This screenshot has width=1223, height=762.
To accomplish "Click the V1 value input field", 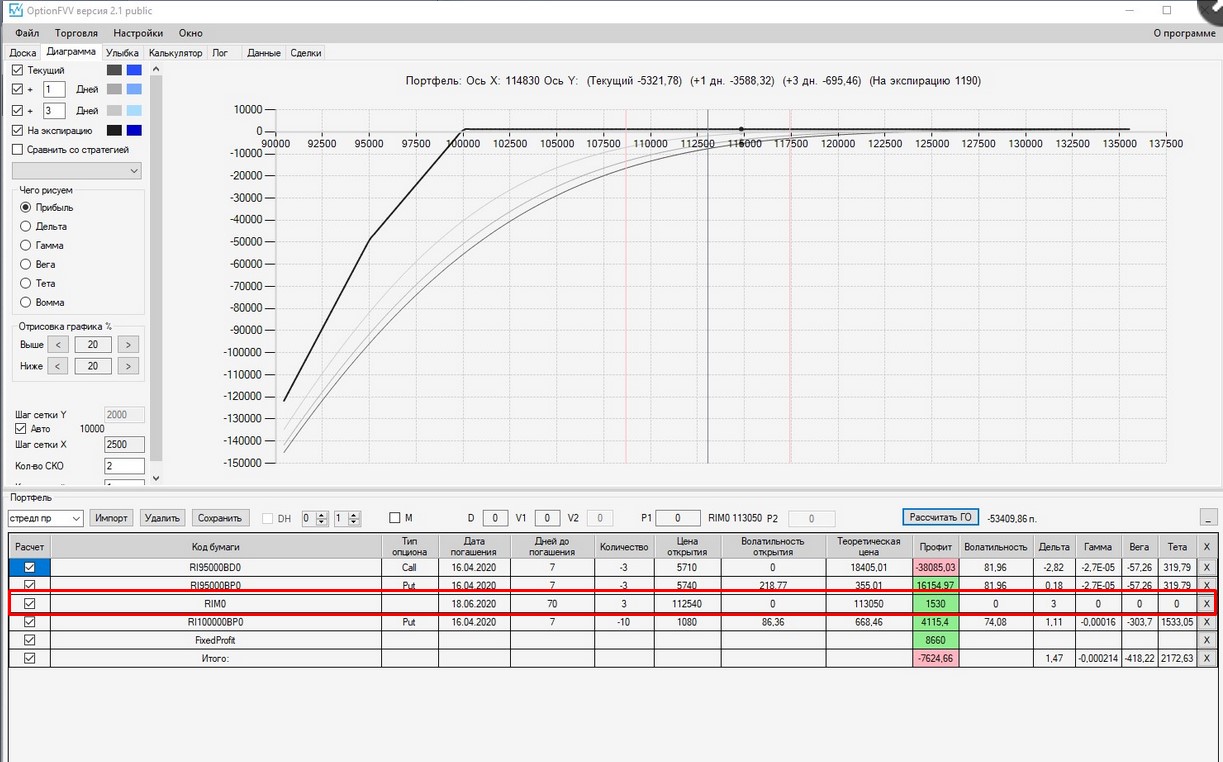I will (547, 518).
